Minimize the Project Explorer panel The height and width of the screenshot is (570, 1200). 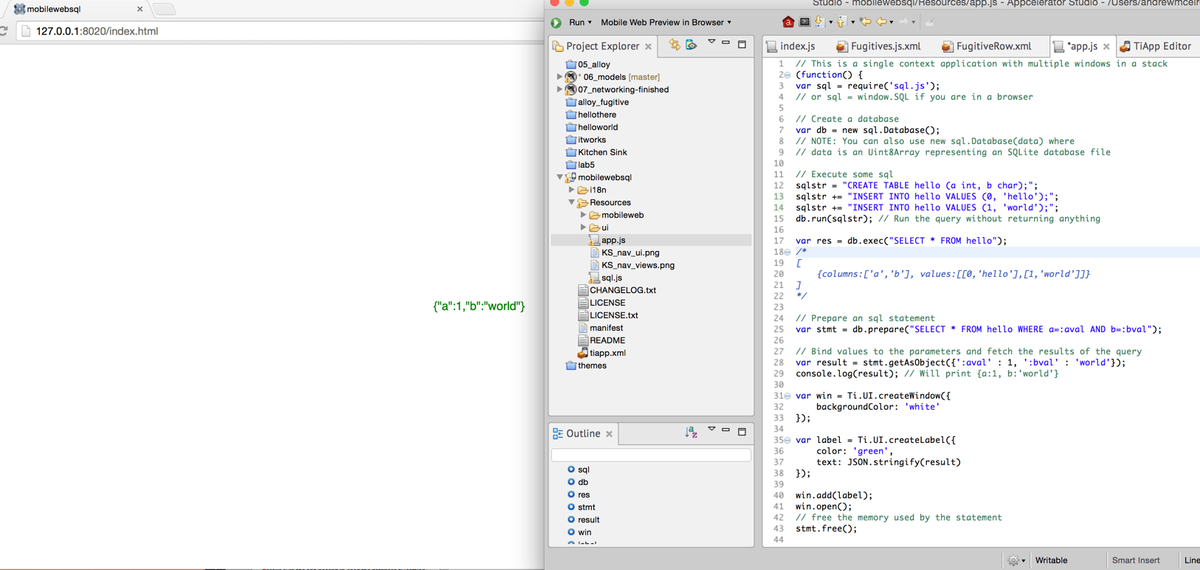727,43
